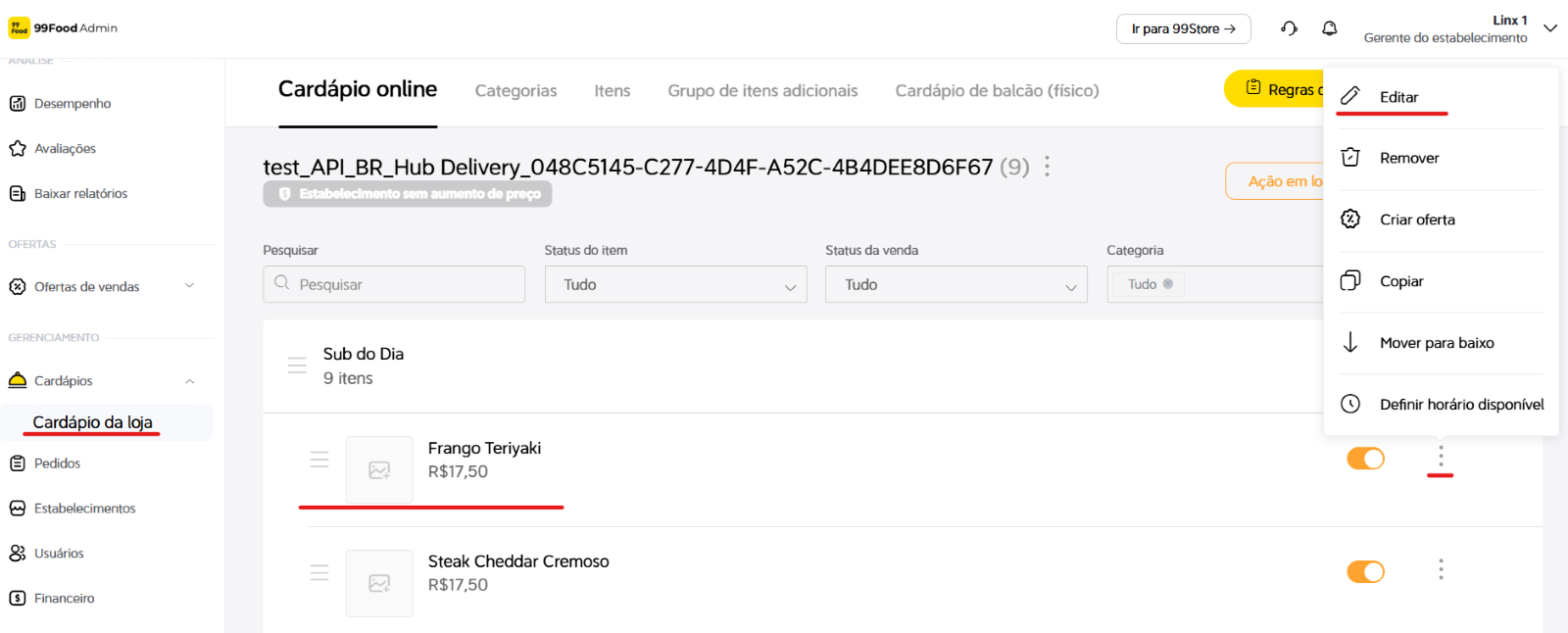
Task: Click Estabelecimento sem aumento de preço badge
Action: (408, 194)
